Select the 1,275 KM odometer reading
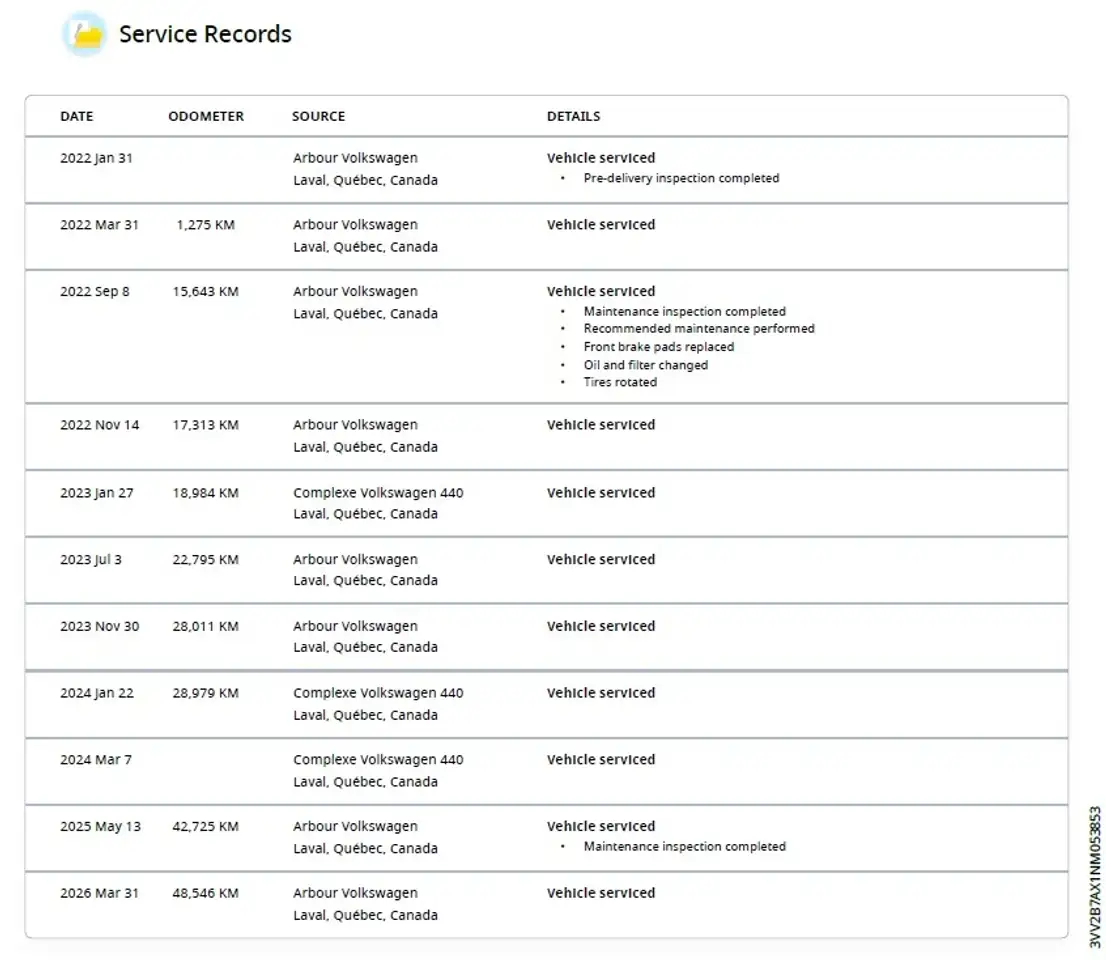 (x=205, y=225)
